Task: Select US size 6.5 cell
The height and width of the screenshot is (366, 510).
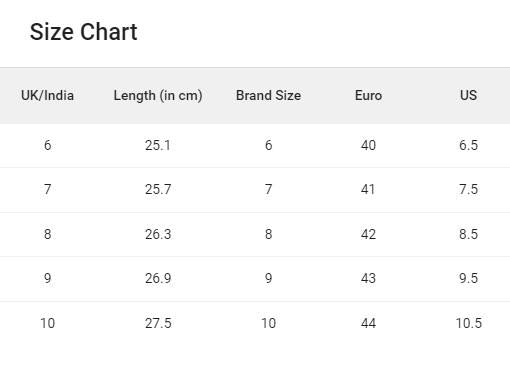Action: click(468, 145)
